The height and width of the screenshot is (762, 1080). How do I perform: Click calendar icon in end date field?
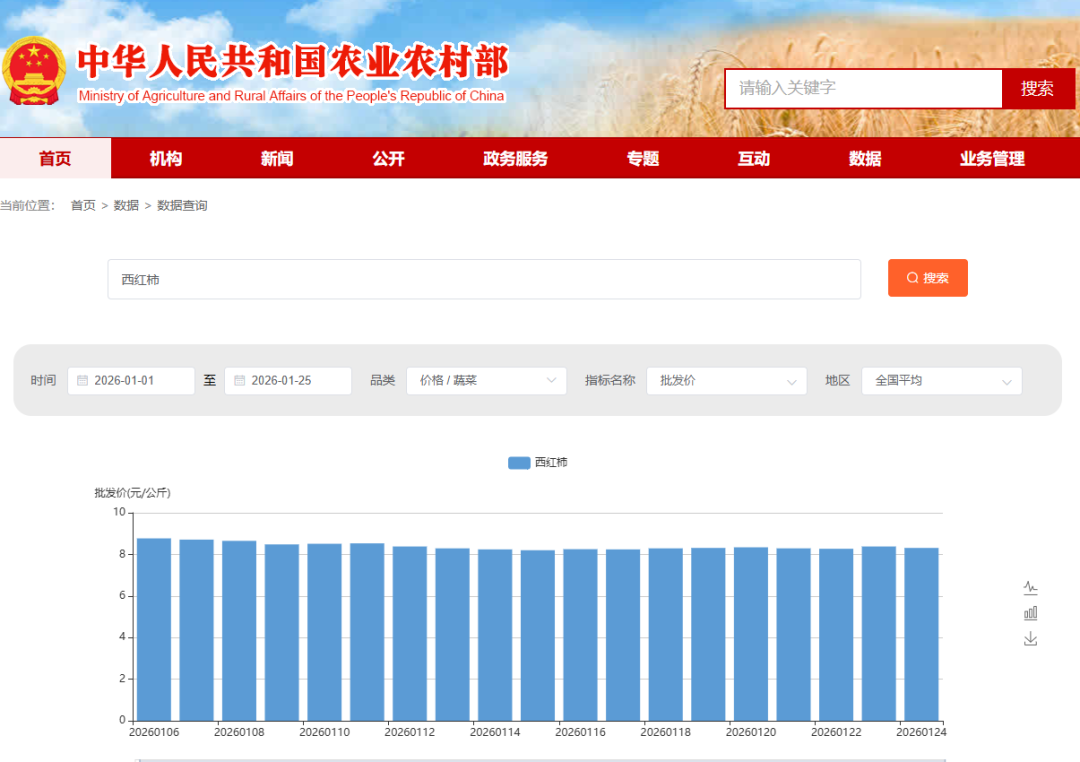tap(240, 380)
